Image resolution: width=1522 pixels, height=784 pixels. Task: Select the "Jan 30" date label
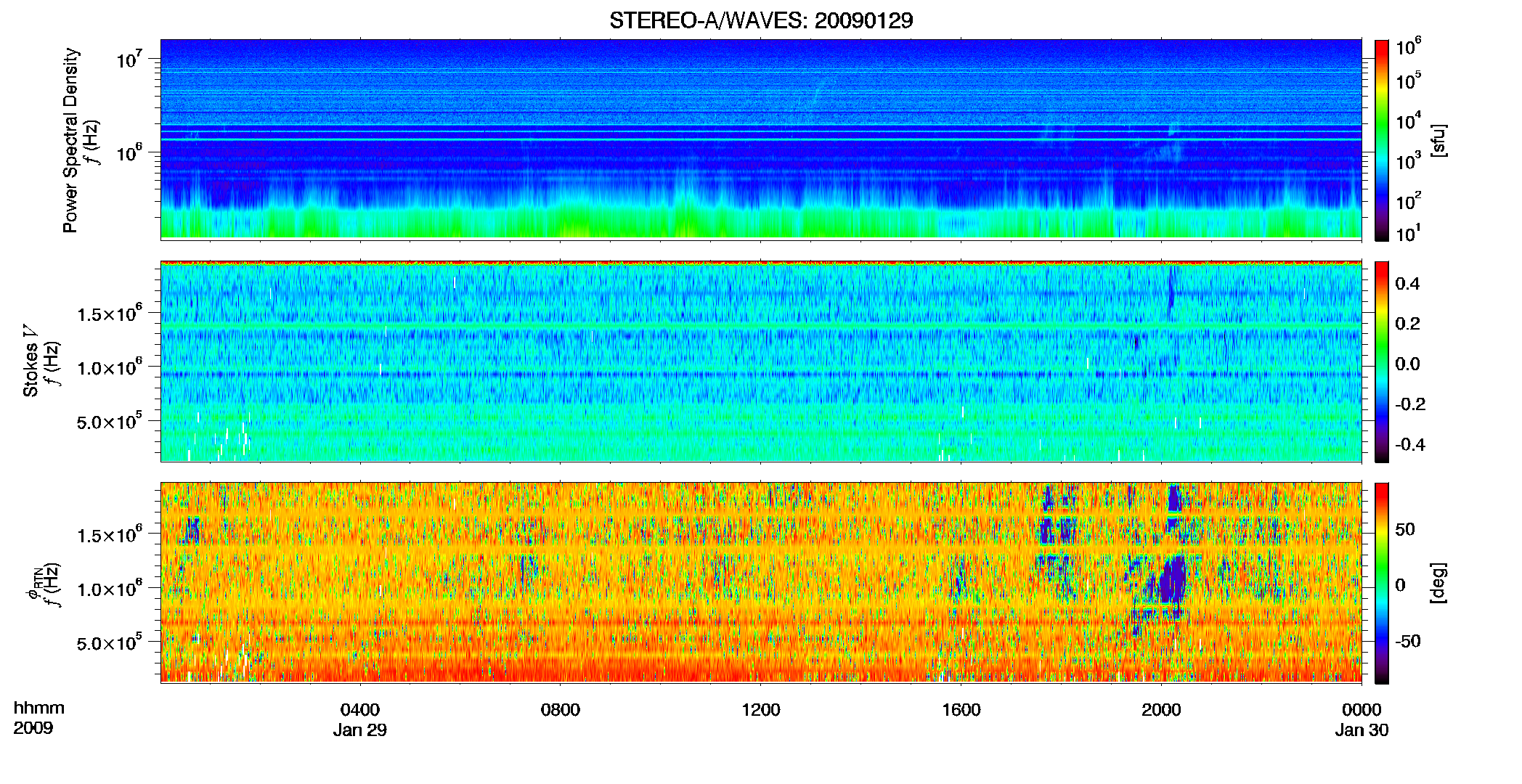point(1362,730)
